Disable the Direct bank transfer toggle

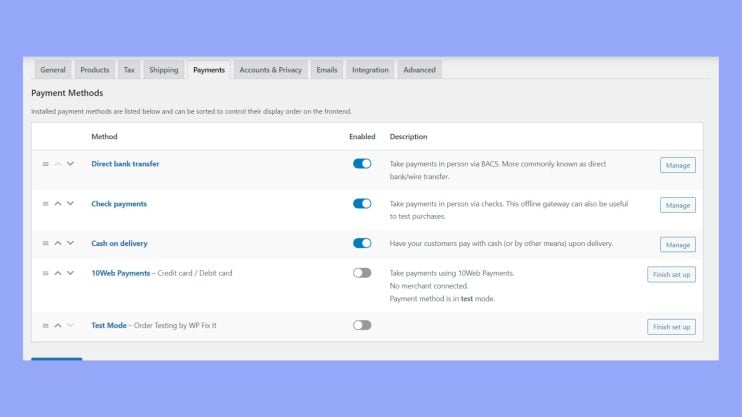coord(362,164)
